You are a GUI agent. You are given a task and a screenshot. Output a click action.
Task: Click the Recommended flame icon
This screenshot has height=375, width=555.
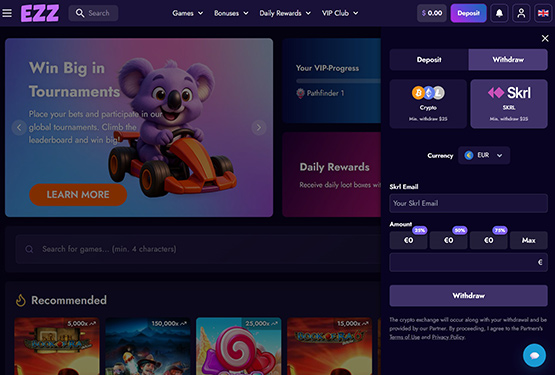tap(21, 300)
